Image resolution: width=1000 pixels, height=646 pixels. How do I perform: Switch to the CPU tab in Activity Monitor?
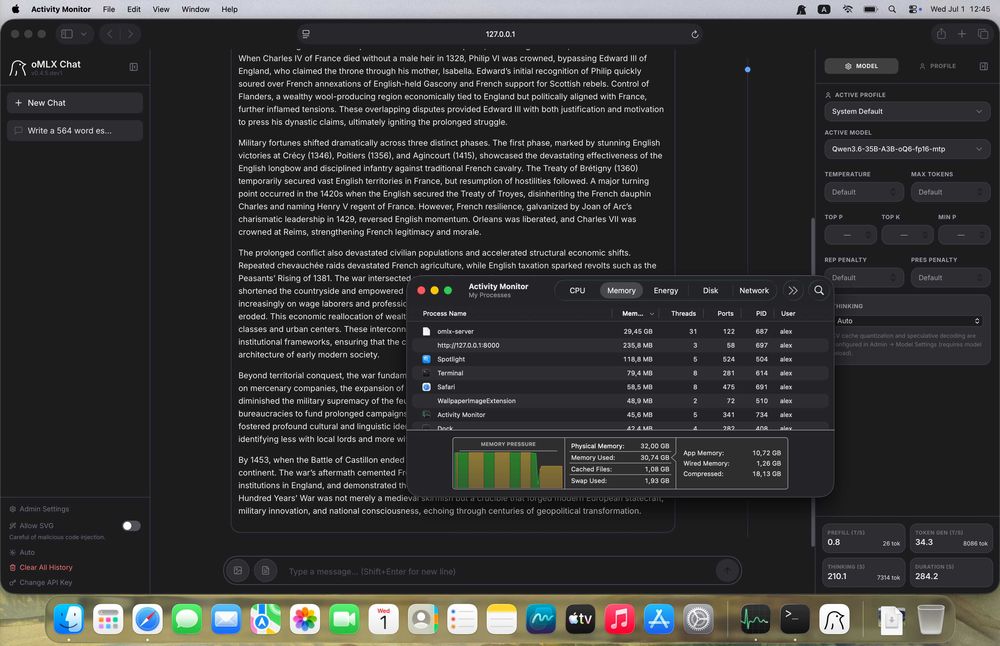577,290
